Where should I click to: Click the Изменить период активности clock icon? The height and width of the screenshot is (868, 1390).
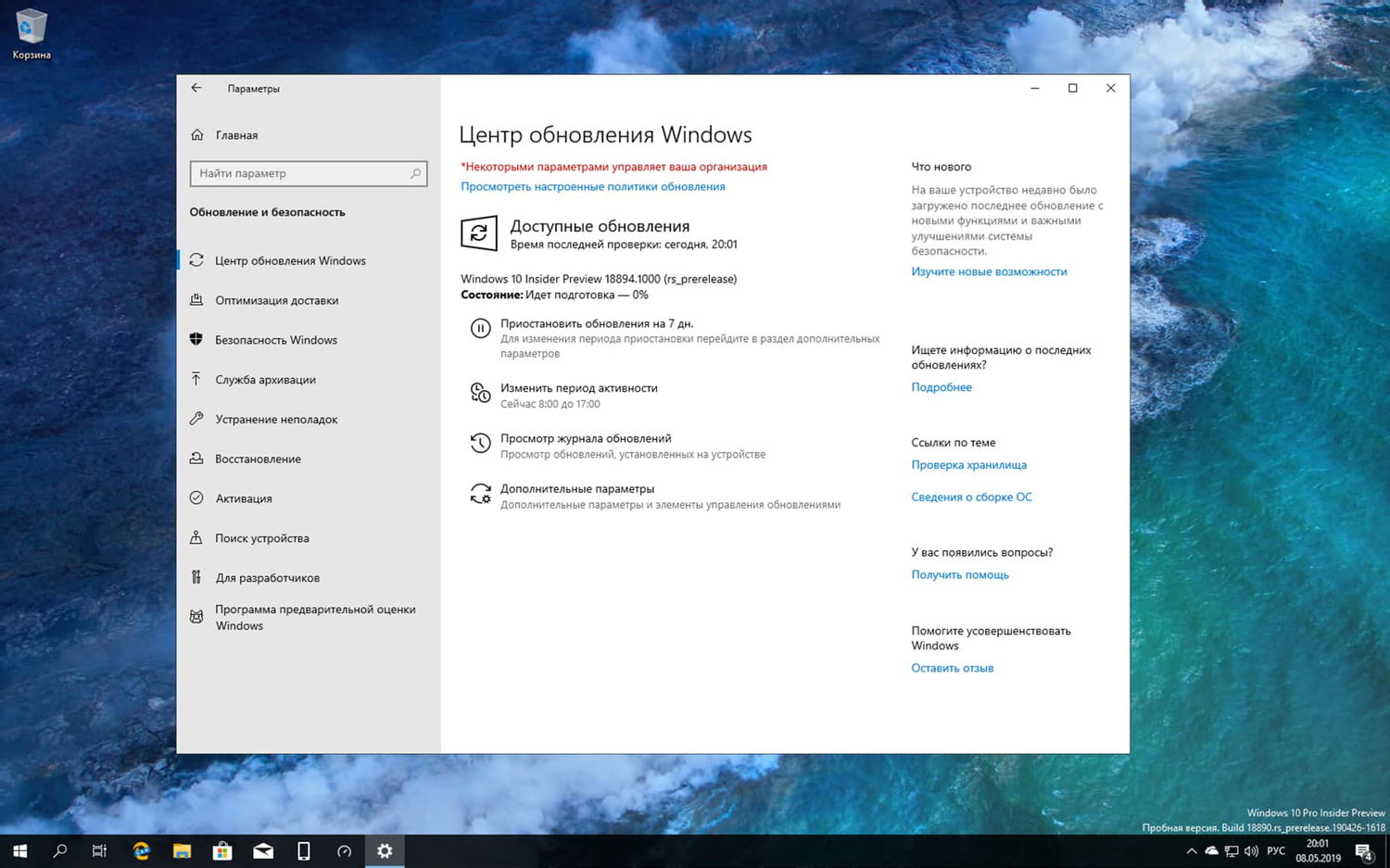480,393
